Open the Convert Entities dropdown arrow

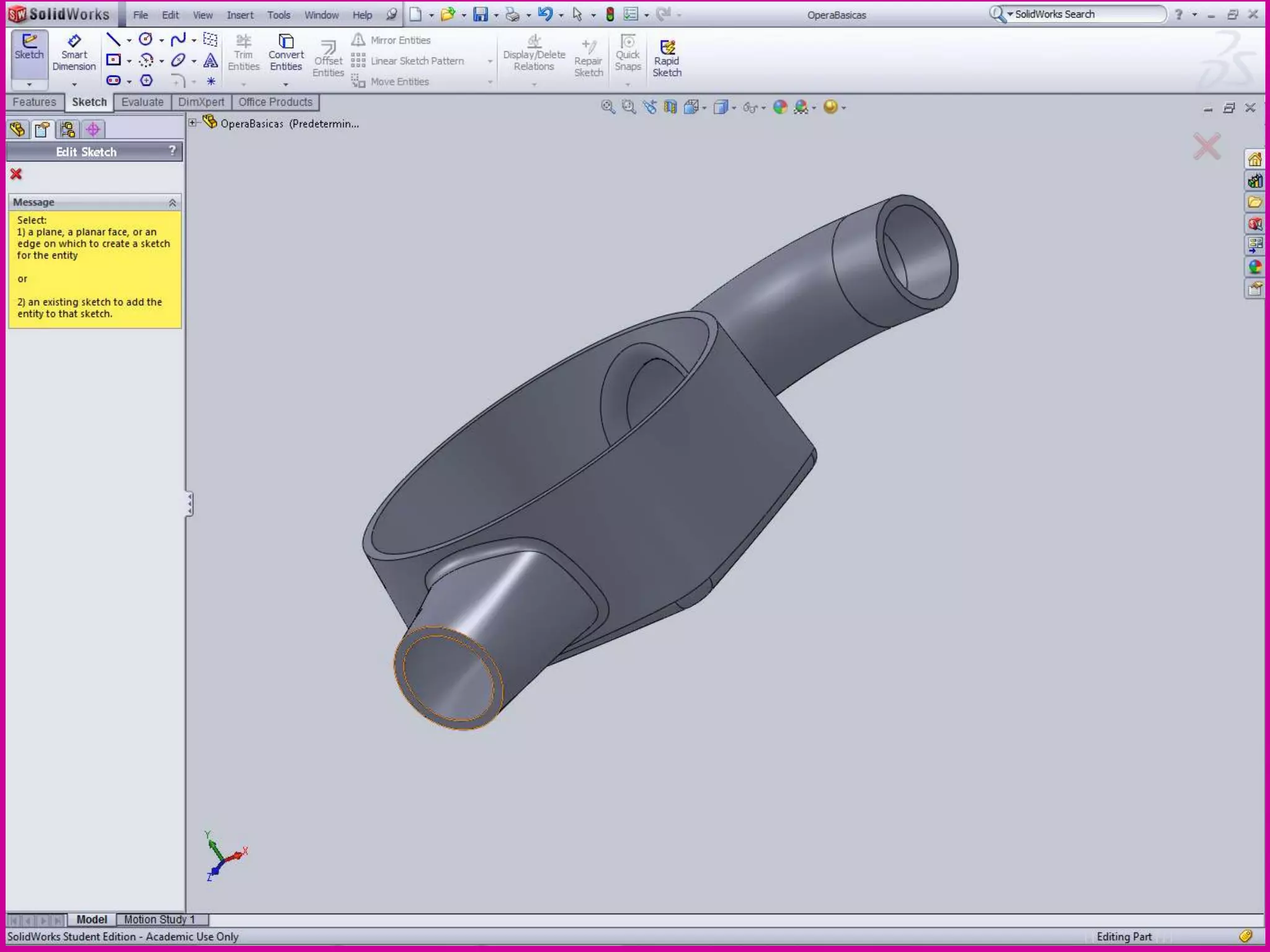pos(286,84)
